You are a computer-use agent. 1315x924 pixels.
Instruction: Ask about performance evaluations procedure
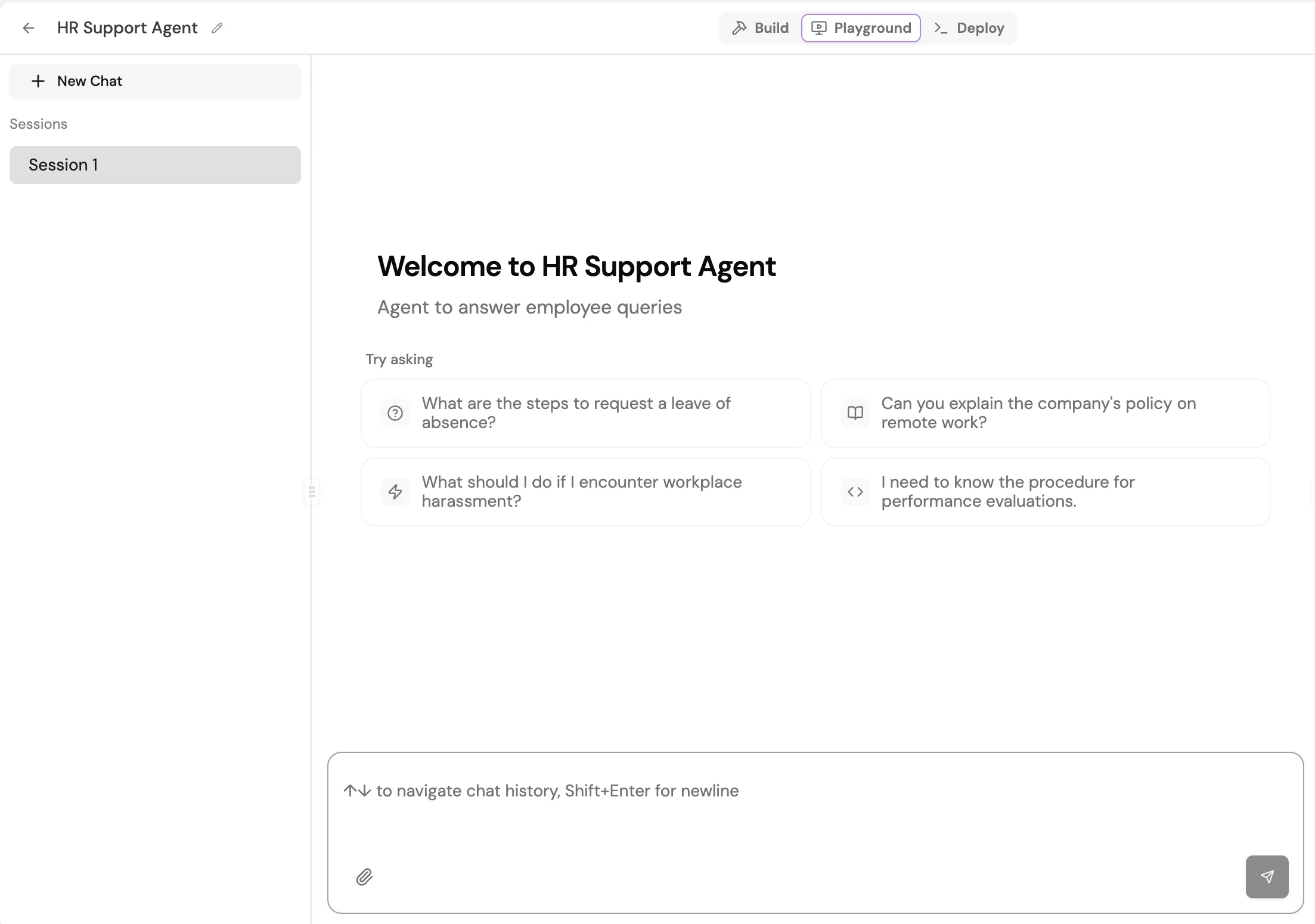tap(1046, 492)
